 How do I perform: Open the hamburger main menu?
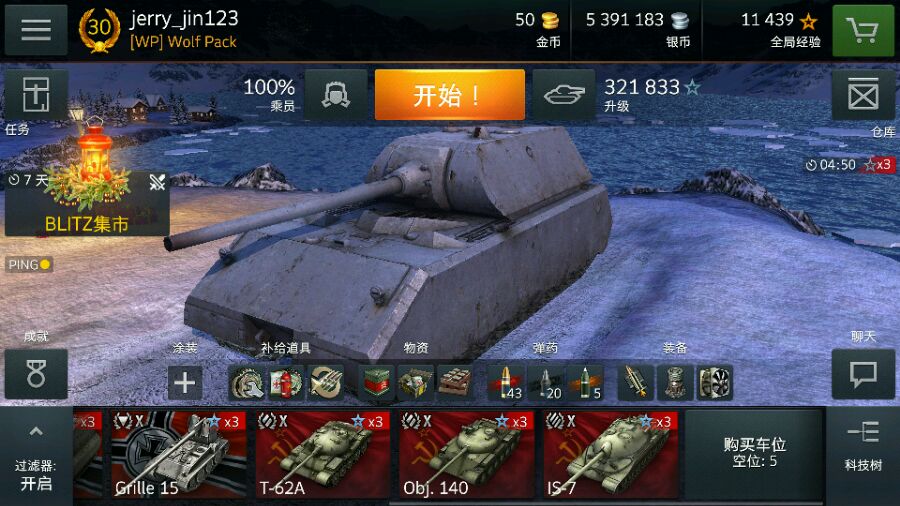(36, 30)
